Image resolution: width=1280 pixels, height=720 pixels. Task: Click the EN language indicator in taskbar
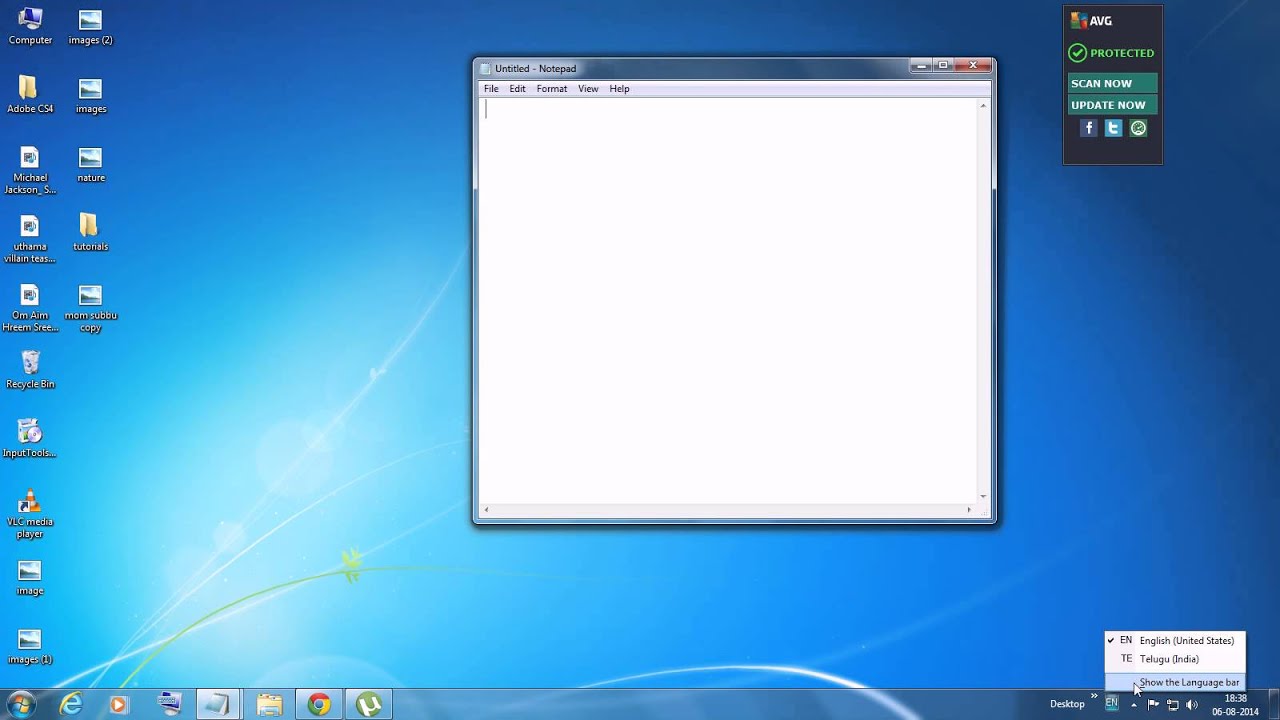pyautogui.click(x=1111, y=703)
